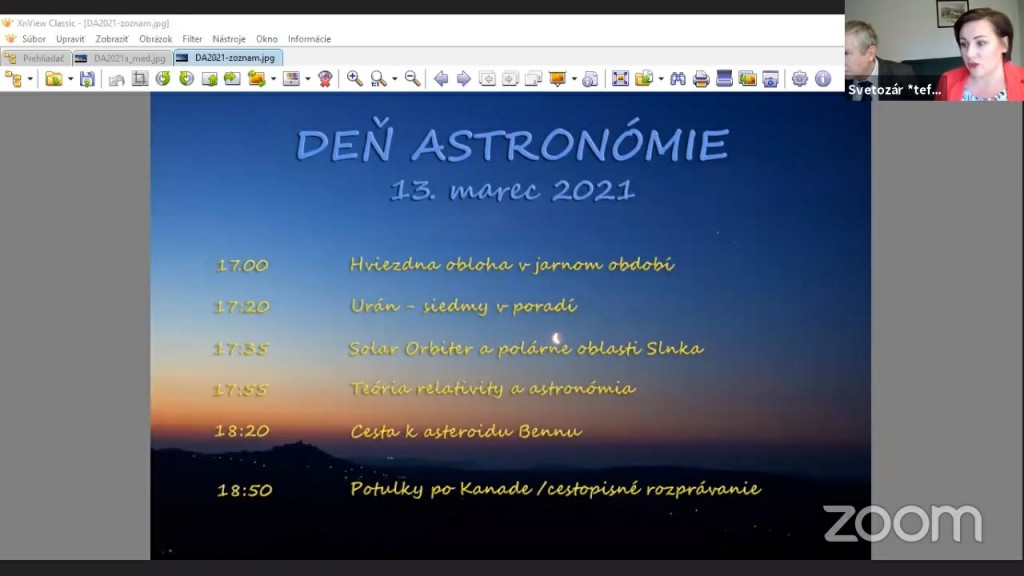This screenshot has width=1024, height=576.
Task: Toggle fullscreen view icon
Action: [x=620, y=79]
